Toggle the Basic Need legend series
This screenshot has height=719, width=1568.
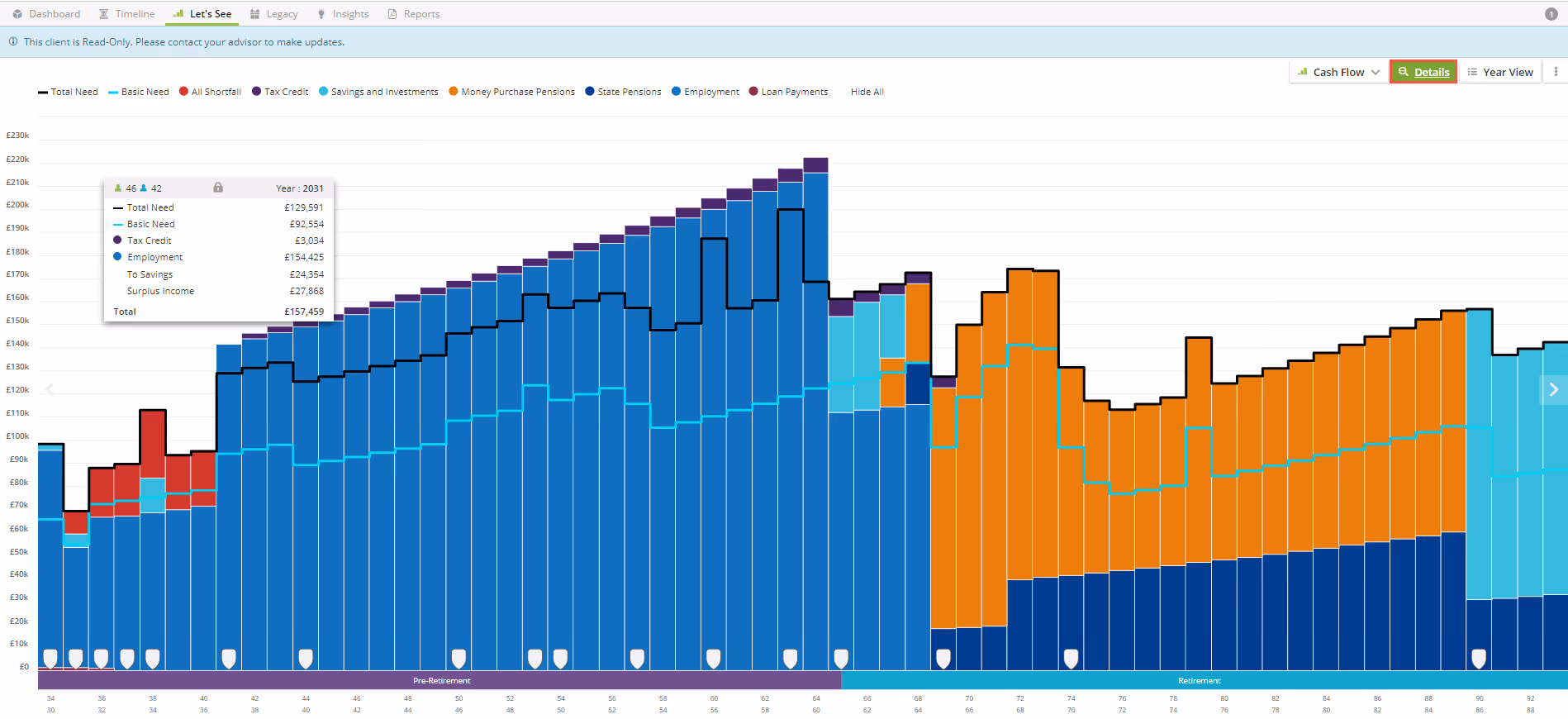coord(138,92)
